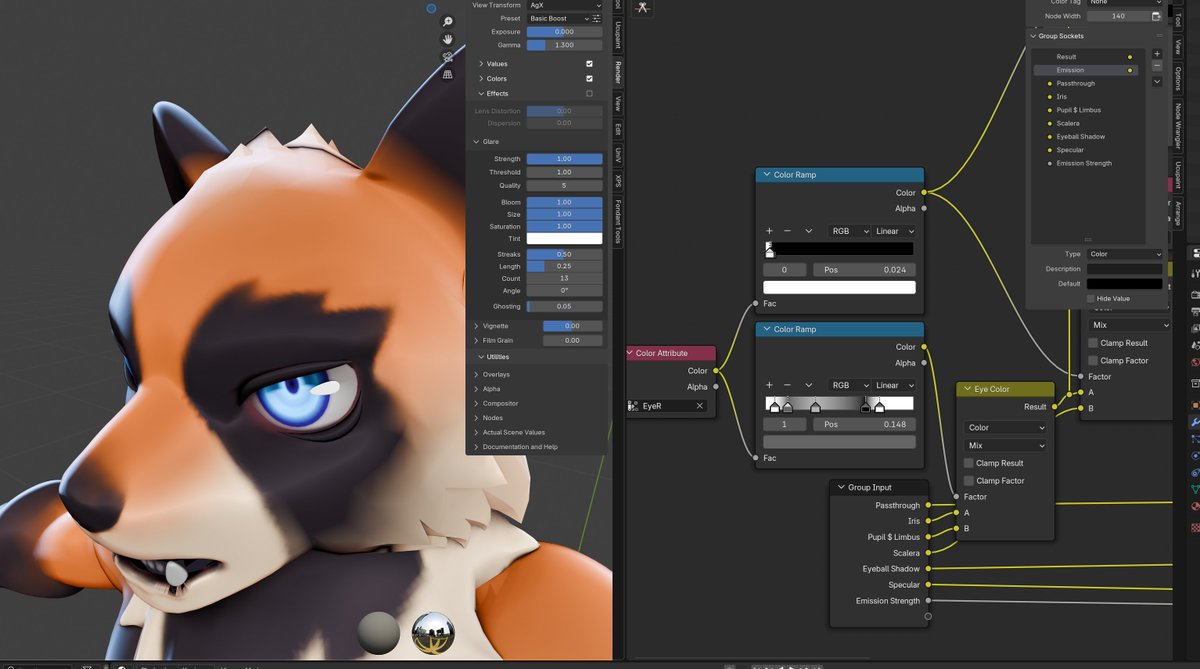Click the glare Tint white color swatch
The width and height of the screenshot is (1200, 669).
point(564,238)
